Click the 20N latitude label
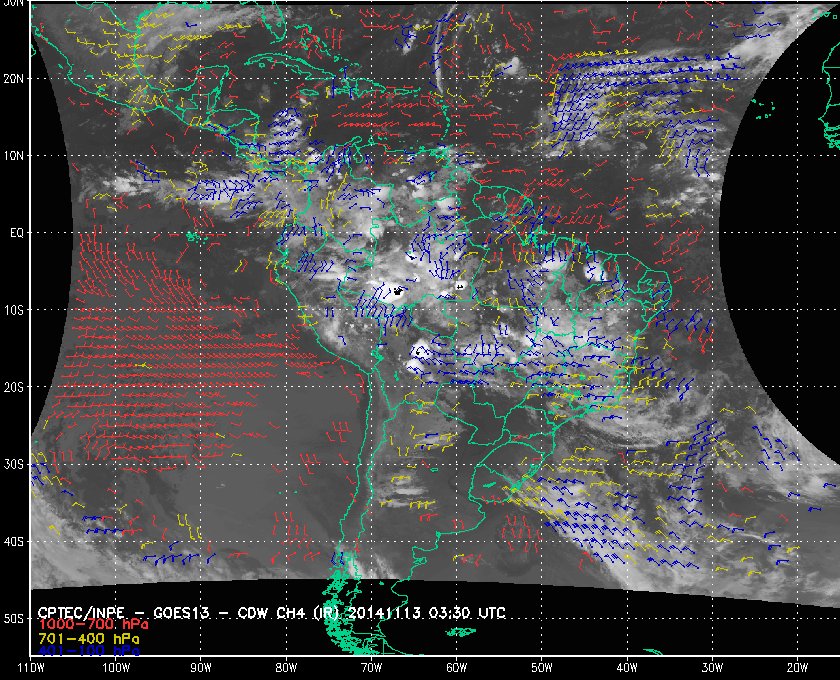The height and width of the screenshot is (680, 840). 15,78
